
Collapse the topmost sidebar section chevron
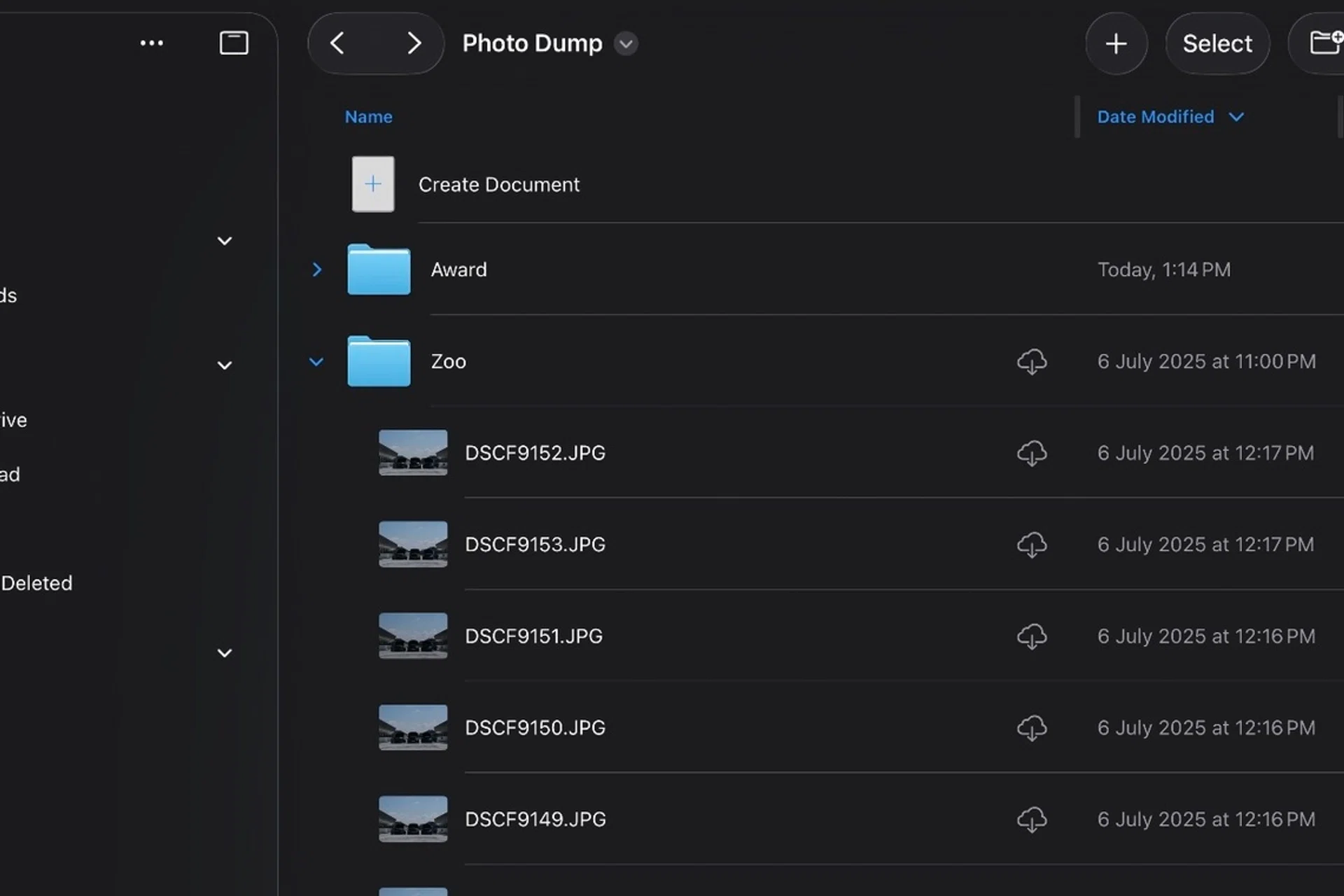(224, 241)
